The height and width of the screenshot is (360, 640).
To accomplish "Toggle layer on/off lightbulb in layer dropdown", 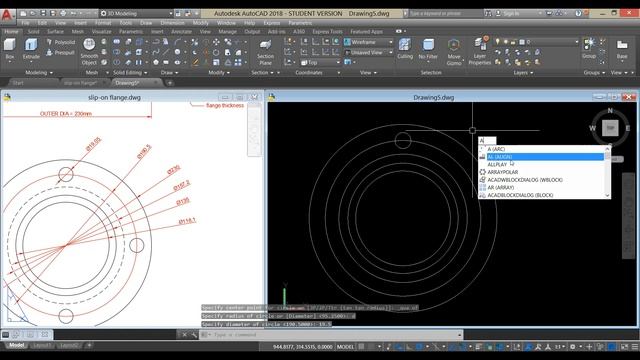I will pos(498,42).
